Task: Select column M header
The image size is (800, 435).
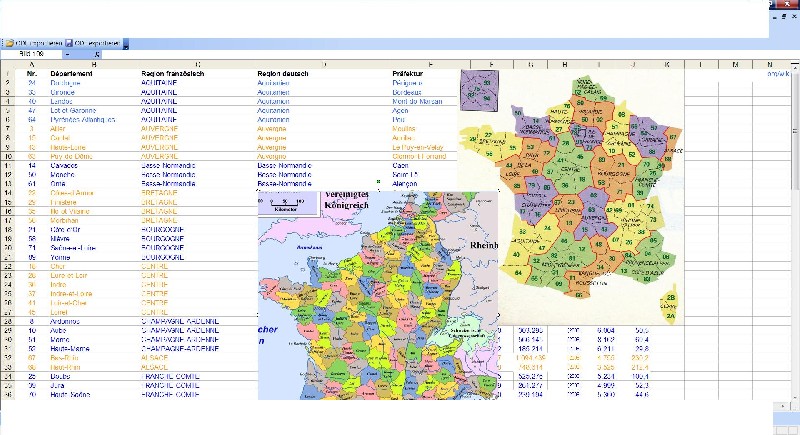Action: click(x=735, y=65)
